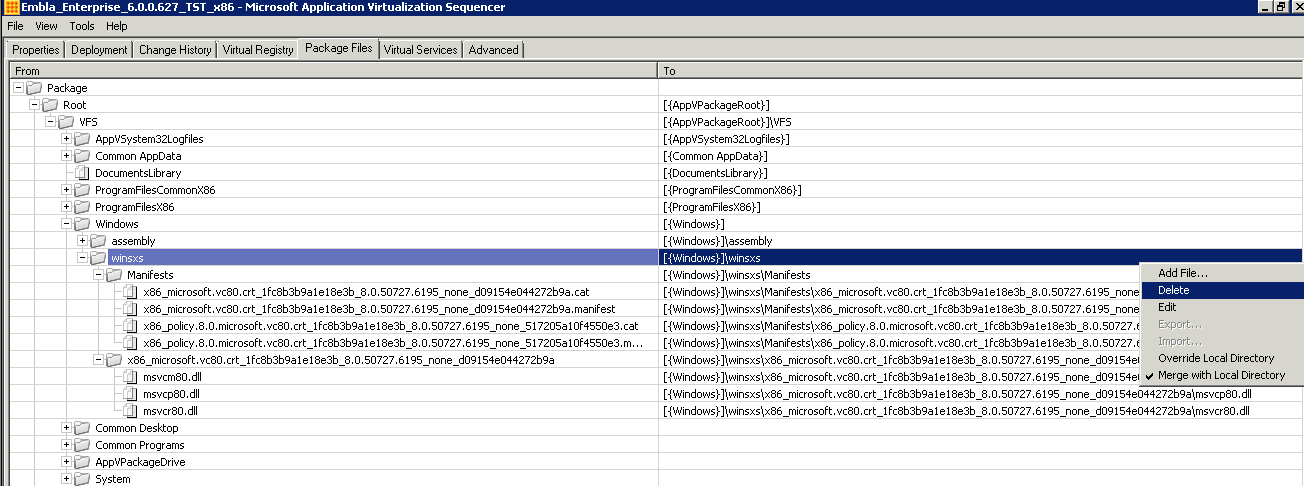Click the winsxs folder icon
Screen dimensions: 1304x486
[98, 258]
